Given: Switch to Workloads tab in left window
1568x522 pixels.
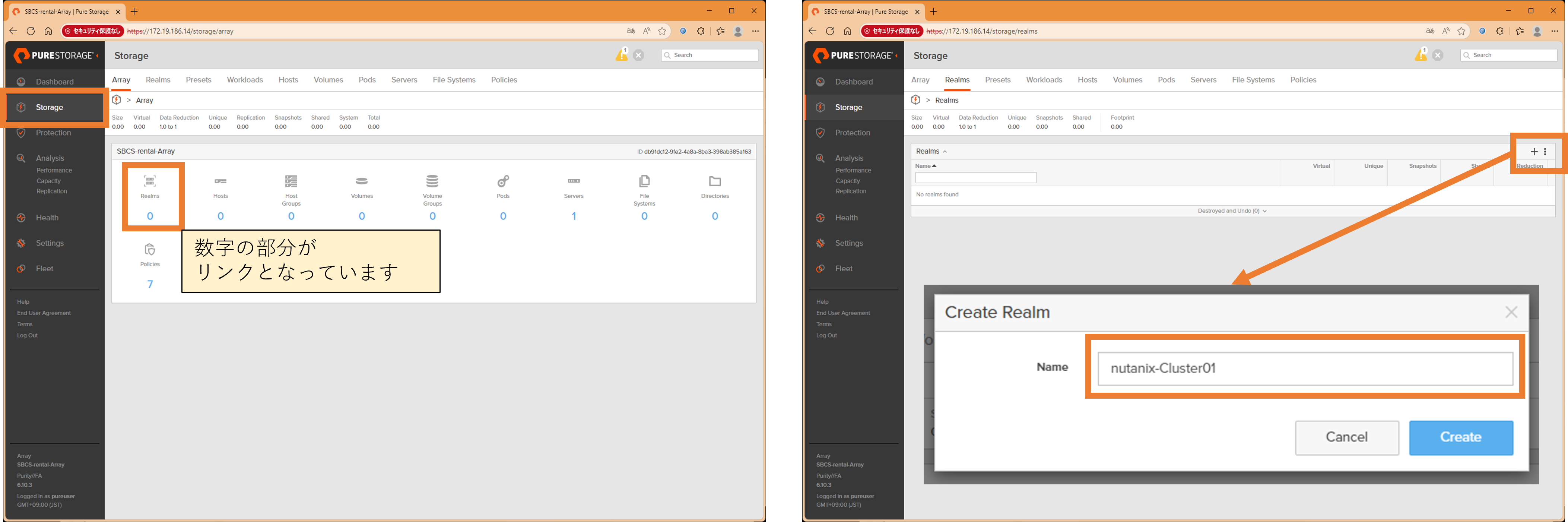Looking at the screenshot, I should click(x=245, y=80).
